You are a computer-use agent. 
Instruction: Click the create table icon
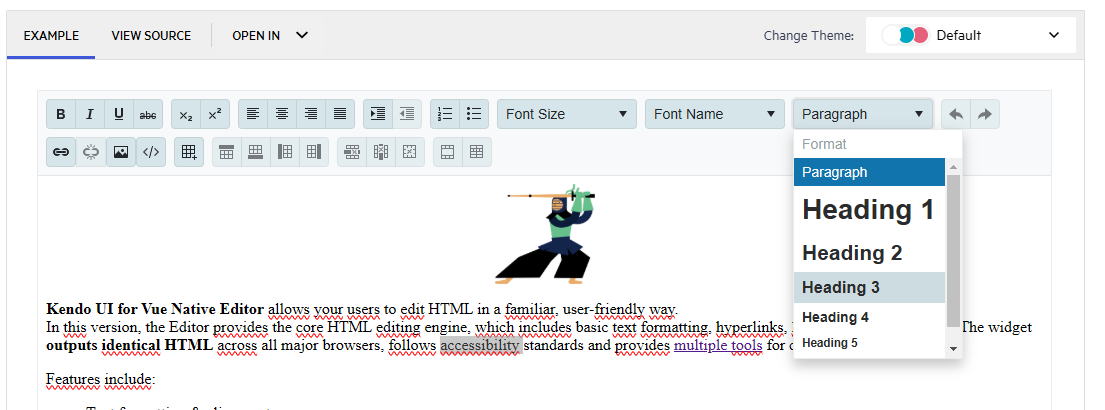[x=188, y=152]
